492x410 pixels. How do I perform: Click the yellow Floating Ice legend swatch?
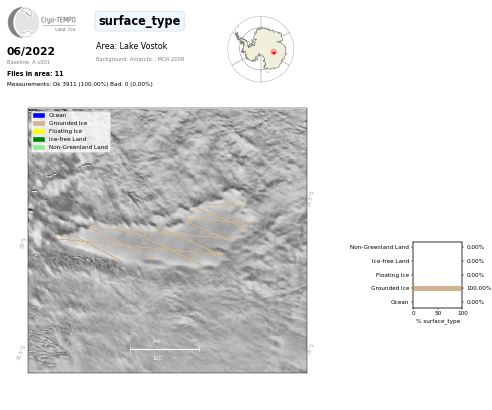pos(39,131)
